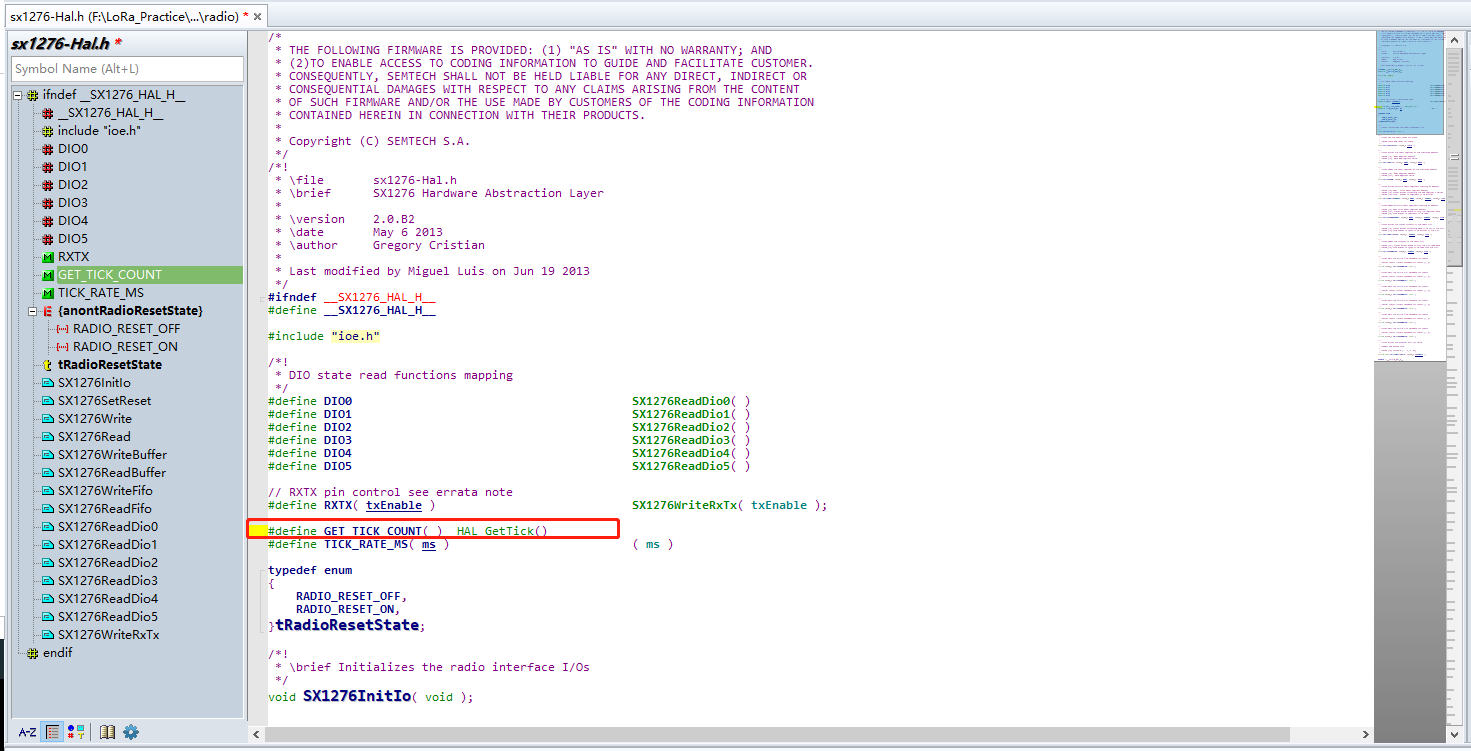Click SX1276WriteRxTx( txEnable ); in the code
This screenshot has height=751, width=1471.
tap(730, 505)
